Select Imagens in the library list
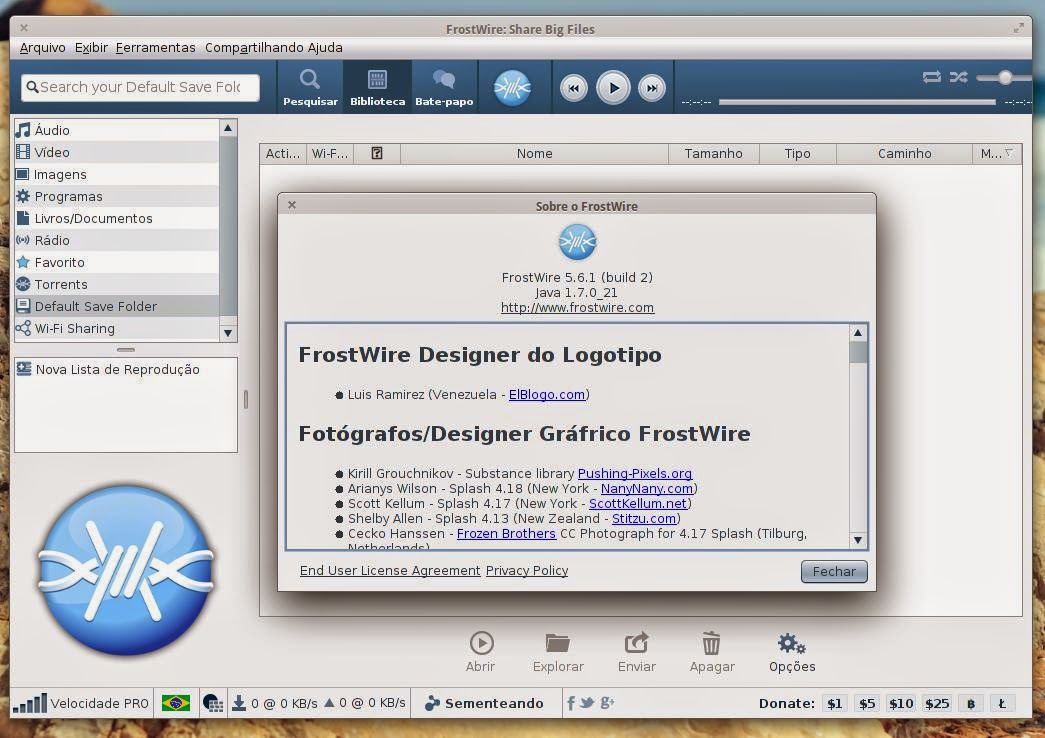Viewport: 1045px width, 738px height. 117,174
